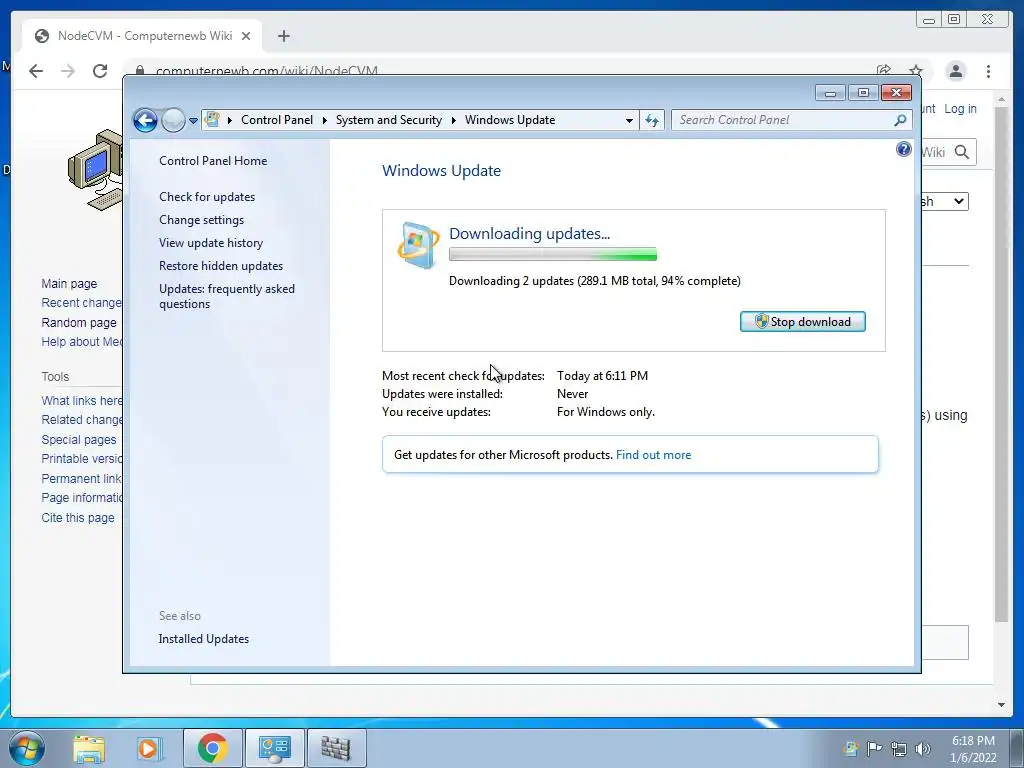Open Installed Updates link
Viewport: 1024px width, 768px height.
click(204, 639)
